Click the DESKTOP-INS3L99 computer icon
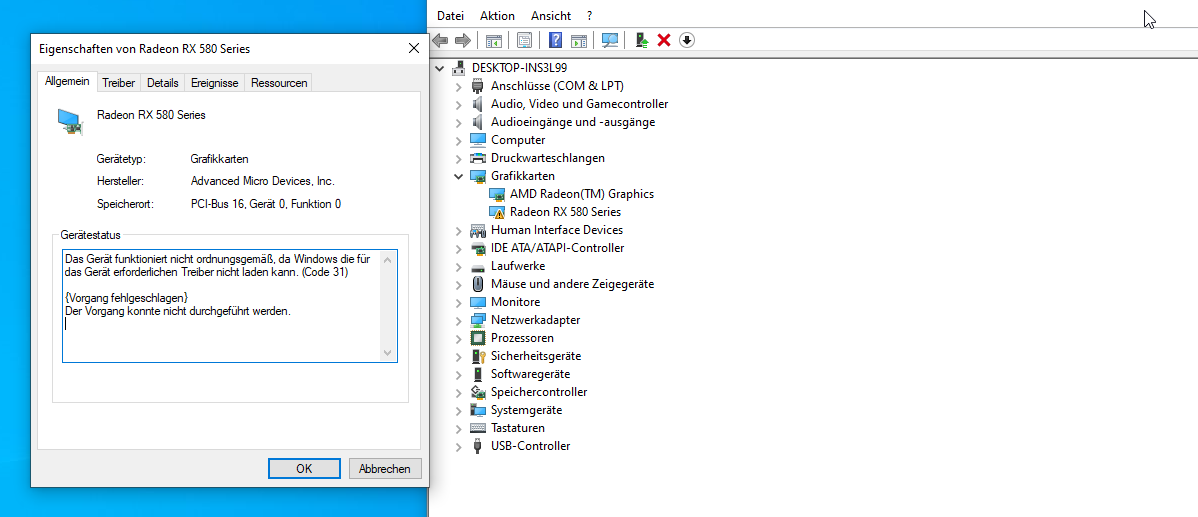 (x=459, y=68)
